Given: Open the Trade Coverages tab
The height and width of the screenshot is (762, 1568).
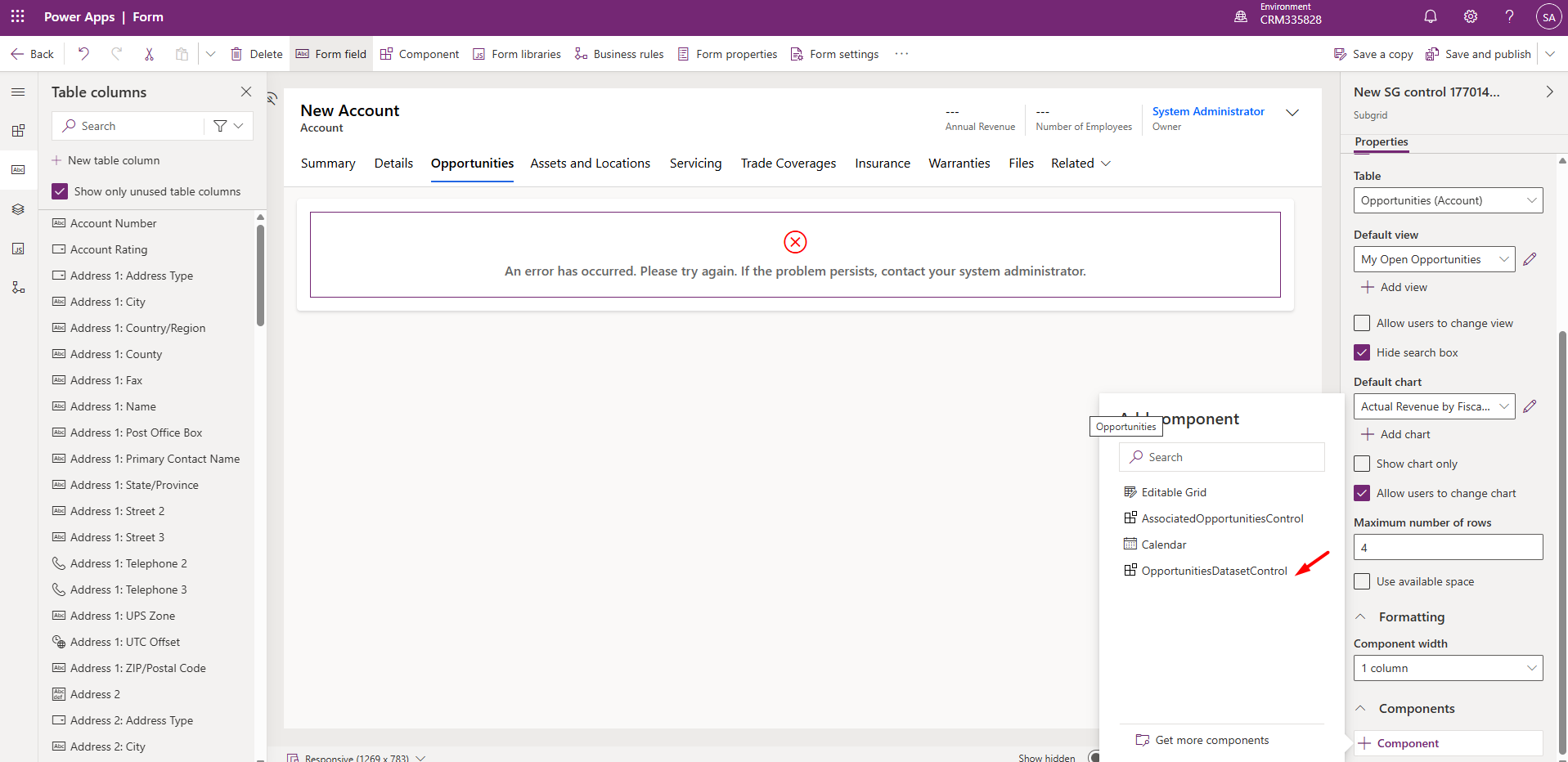Looking at the screenshot, I should (x=788, y=164).
